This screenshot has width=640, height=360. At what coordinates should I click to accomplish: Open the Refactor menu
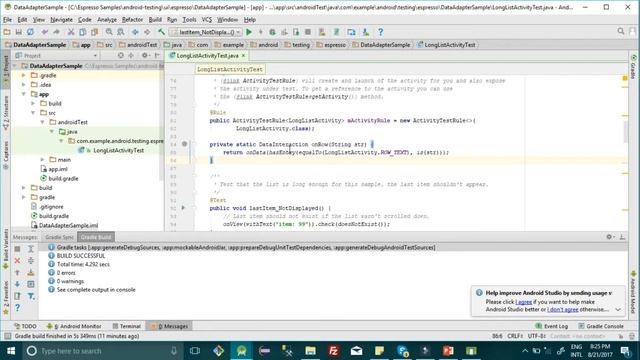(132, 19)
